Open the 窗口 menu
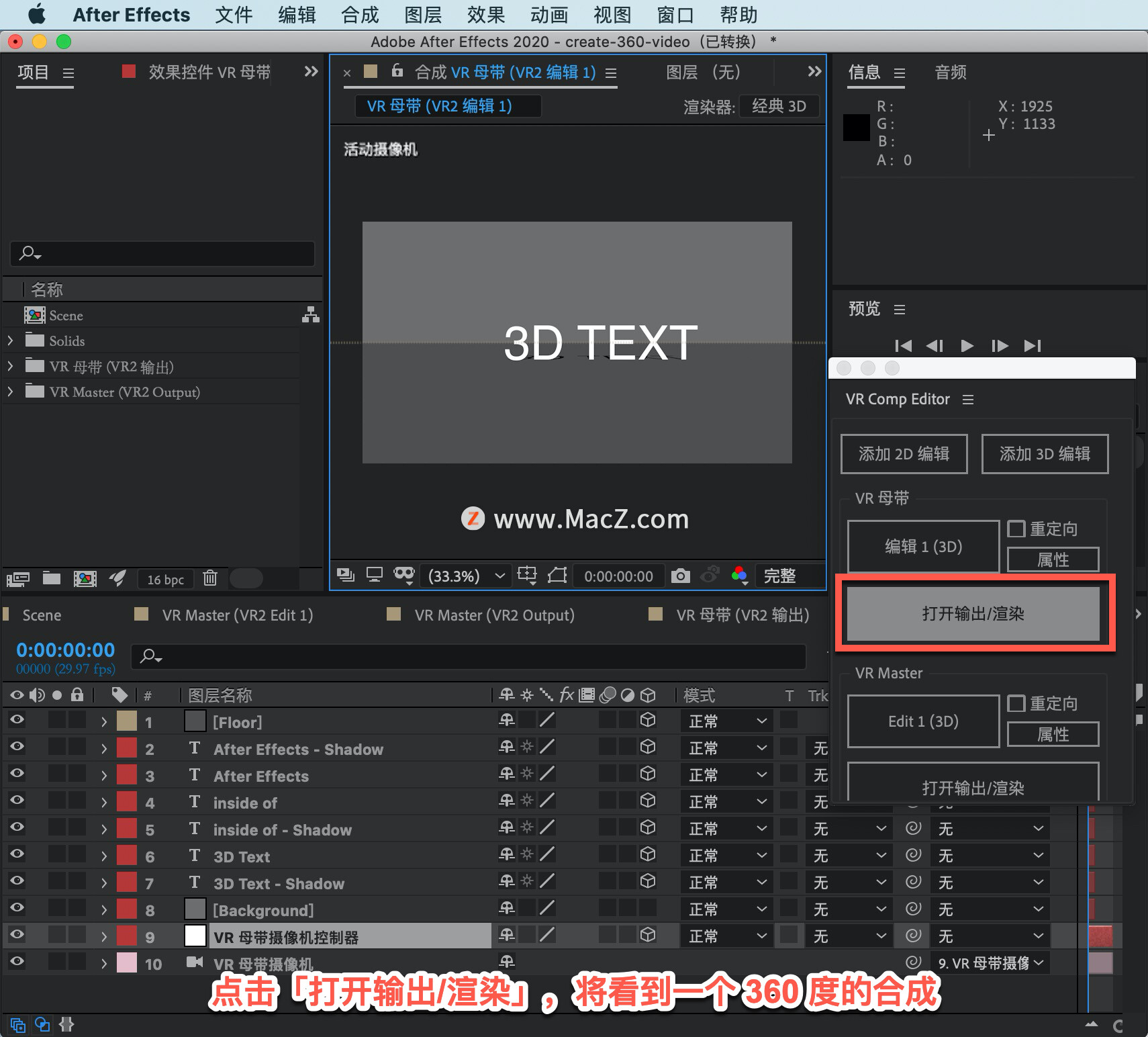1148x1037 pixels. (x=675, y=15)
